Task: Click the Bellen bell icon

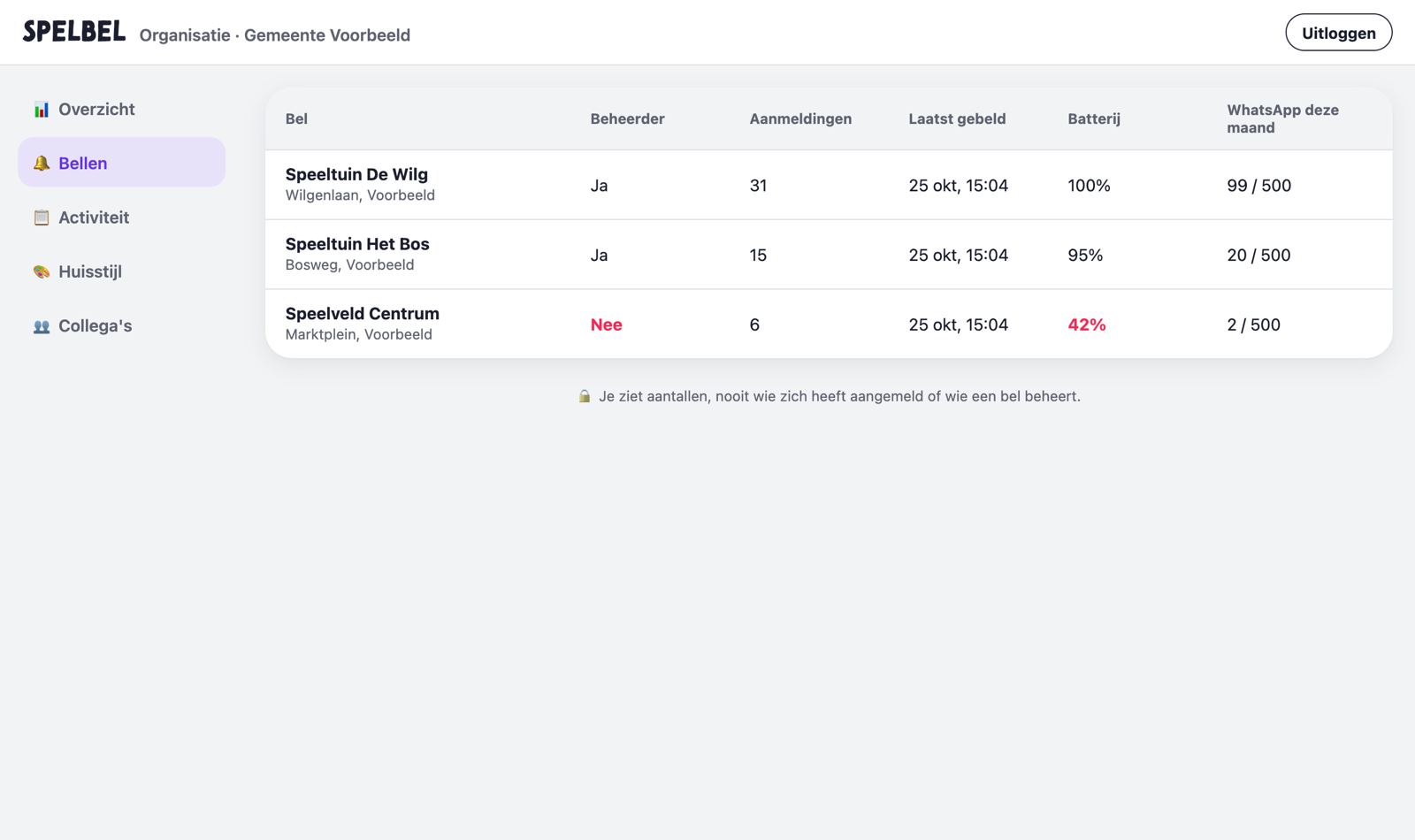Action: pyautogui.click(x=42, y=164)
